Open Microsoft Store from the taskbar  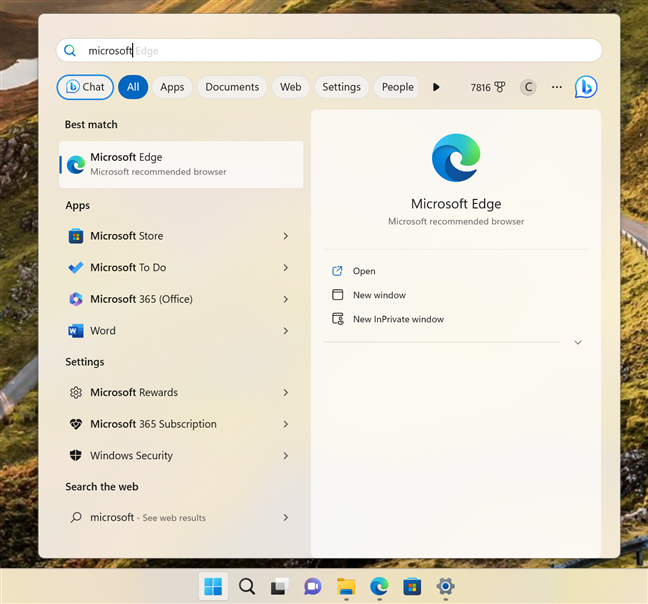click(412, 587)
